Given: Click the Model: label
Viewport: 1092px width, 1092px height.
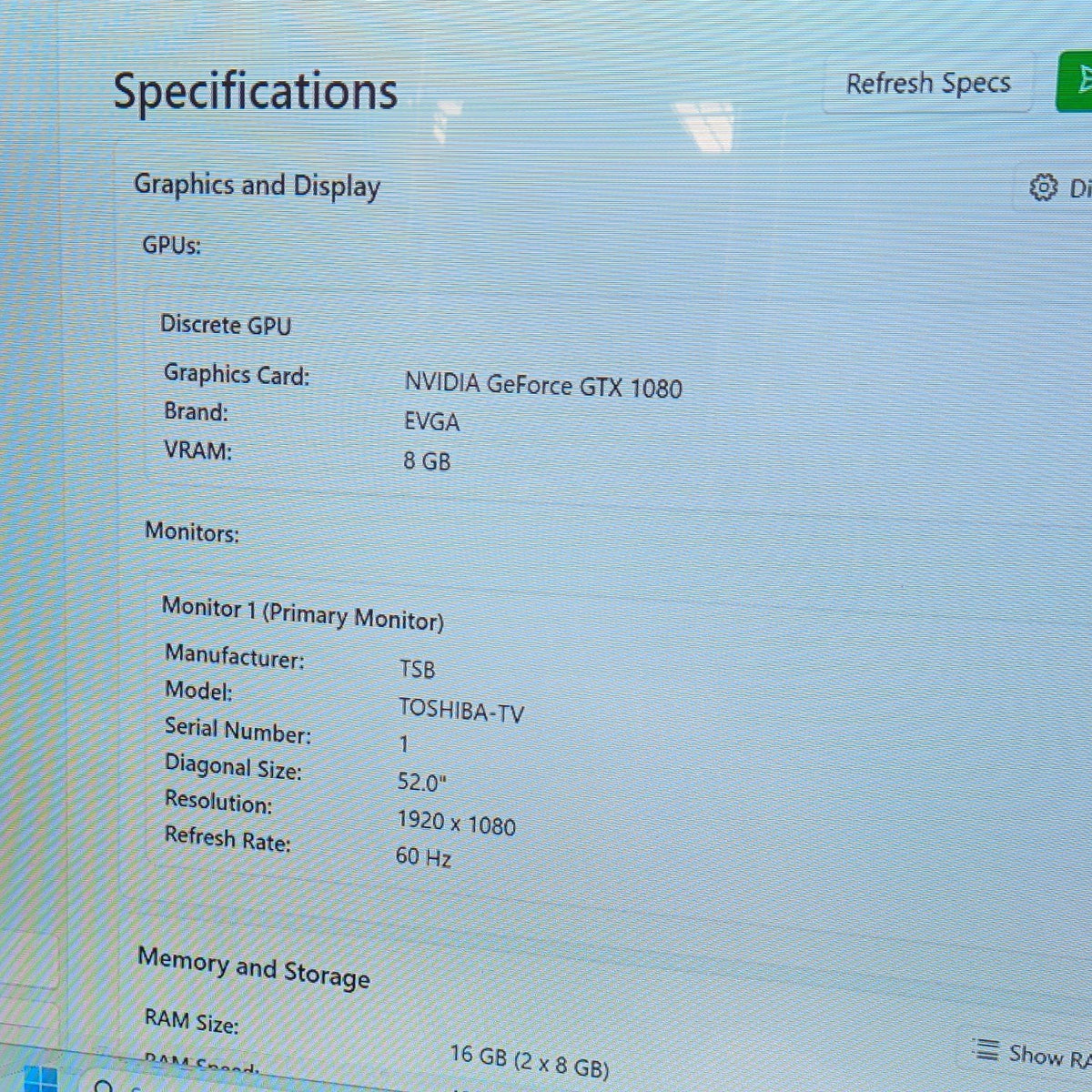Looking at the screenshot, I should point(198,691).
